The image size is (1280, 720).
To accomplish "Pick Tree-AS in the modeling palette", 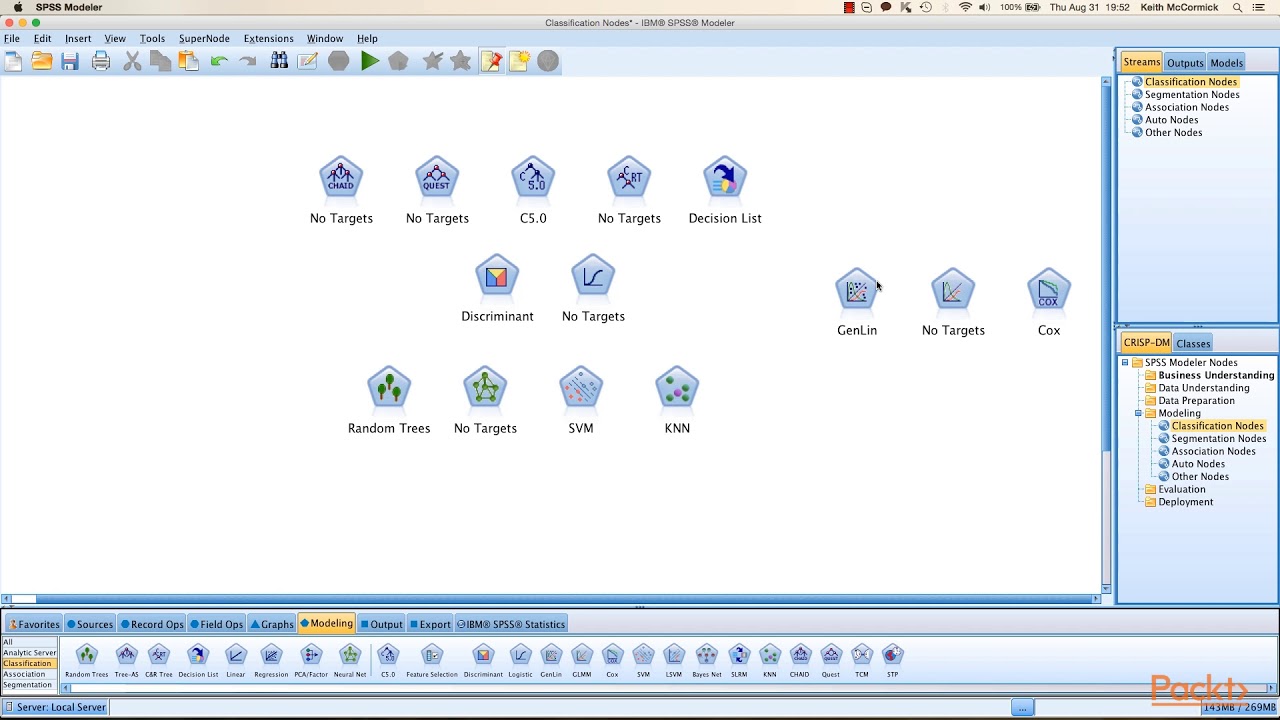I will tap(126, 661).
